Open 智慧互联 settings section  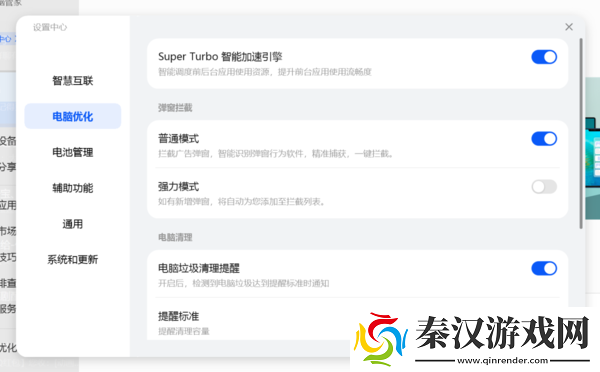click(x=73, y=81)
